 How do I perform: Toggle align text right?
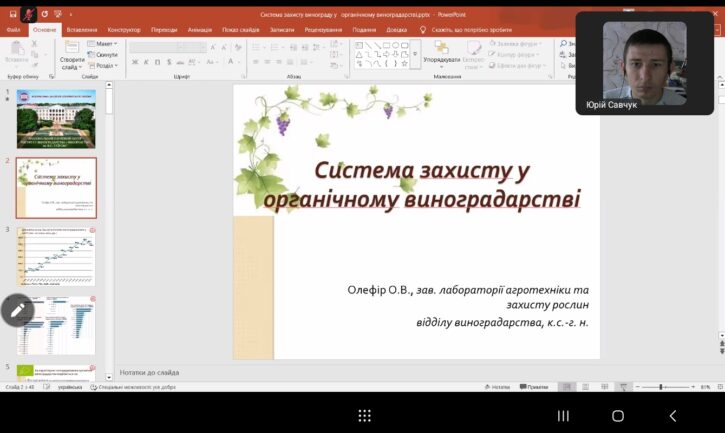coord(279,62)
